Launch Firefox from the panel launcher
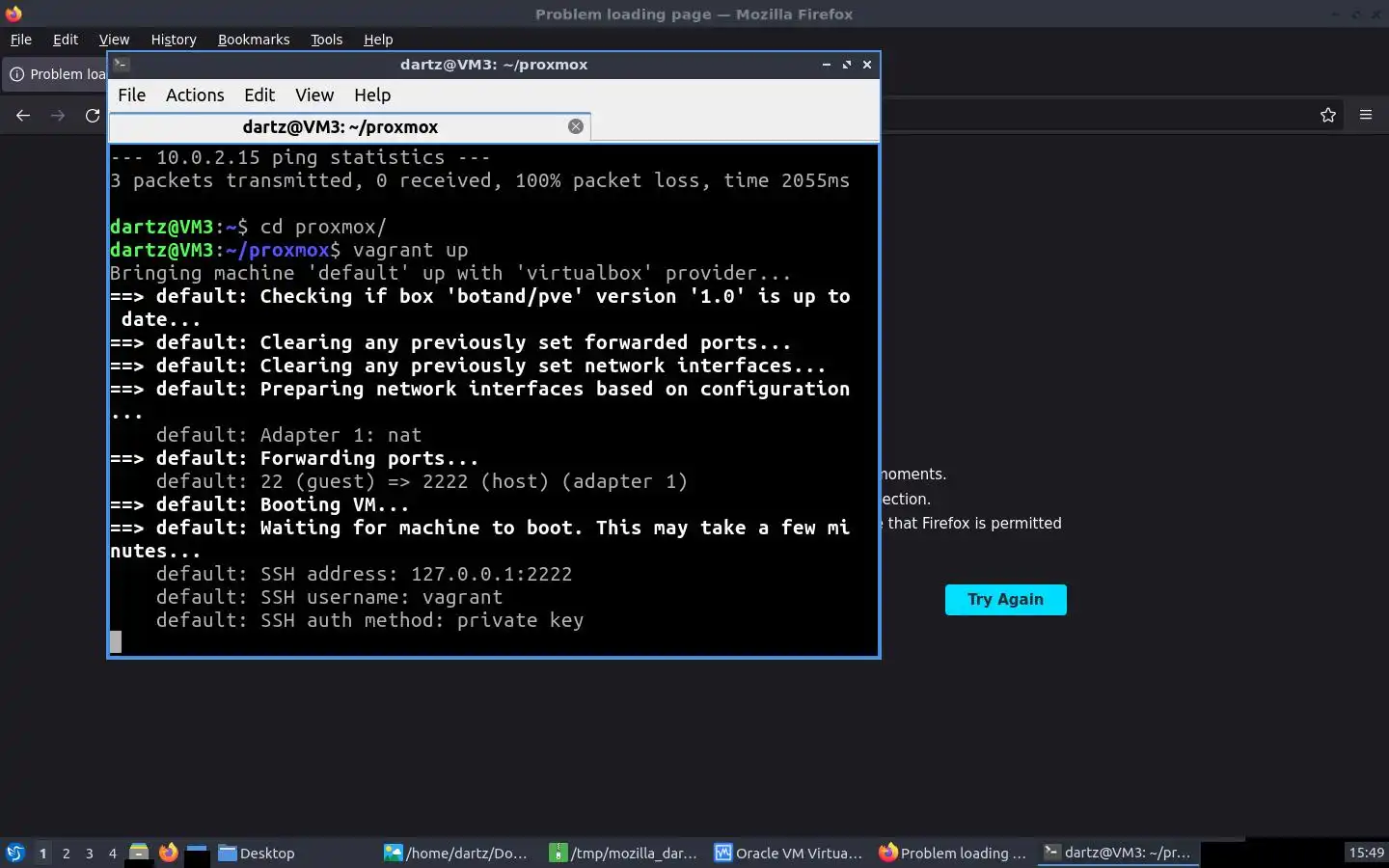 [x=168, y=853]
